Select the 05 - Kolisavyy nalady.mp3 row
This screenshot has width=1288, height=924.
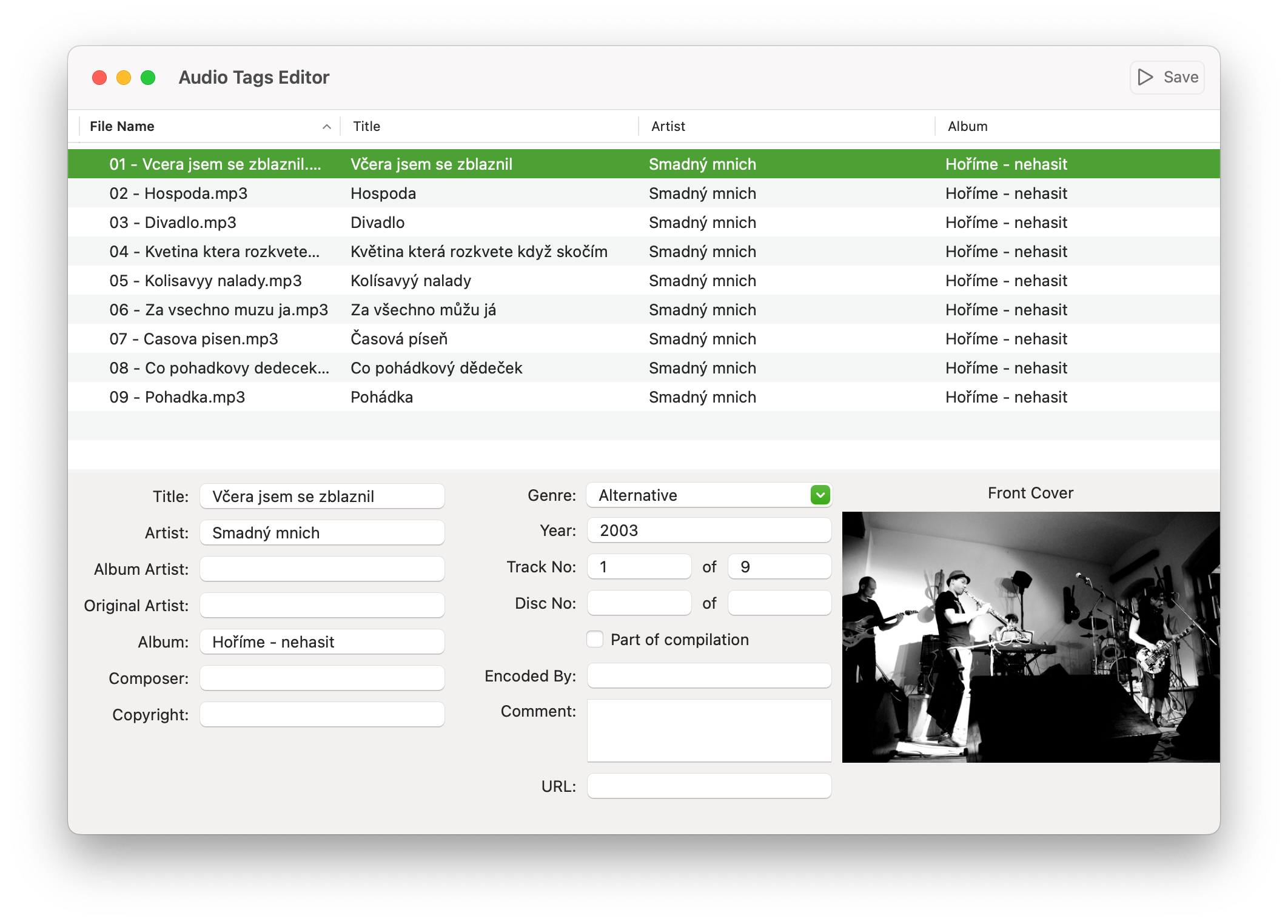click(x=205, y=281)
